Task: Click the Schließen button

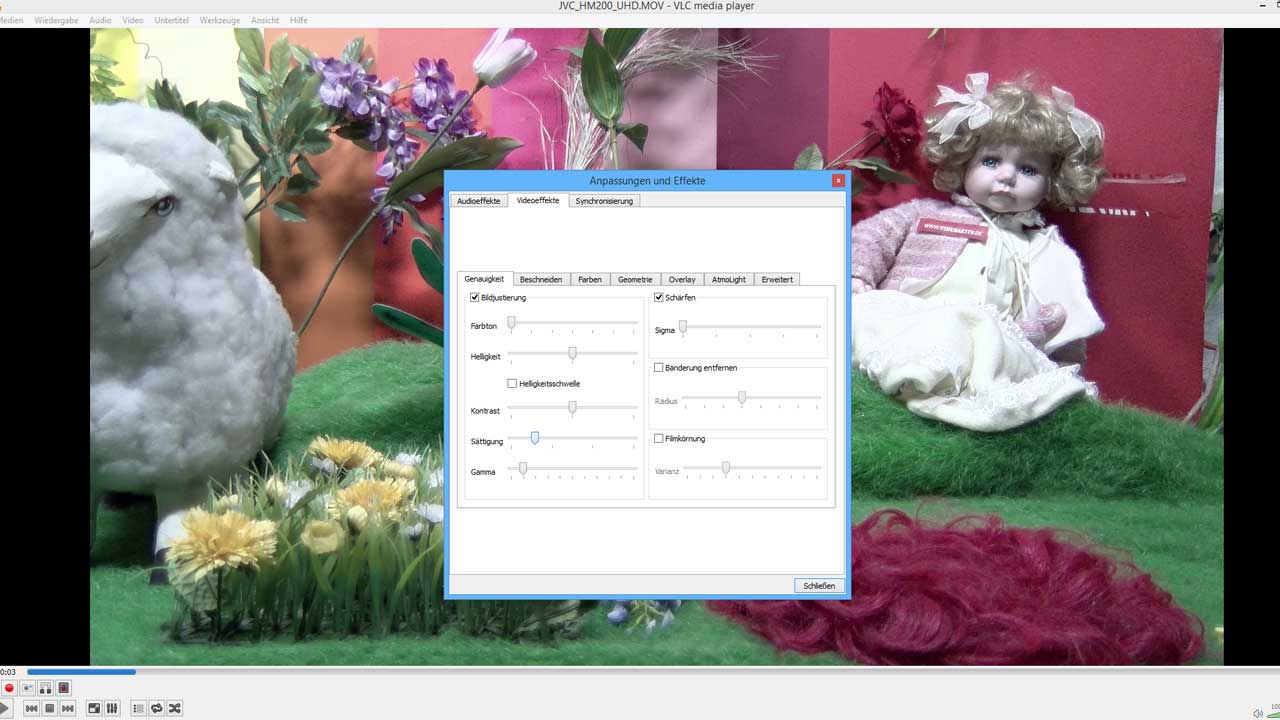Action: [819, 586]
